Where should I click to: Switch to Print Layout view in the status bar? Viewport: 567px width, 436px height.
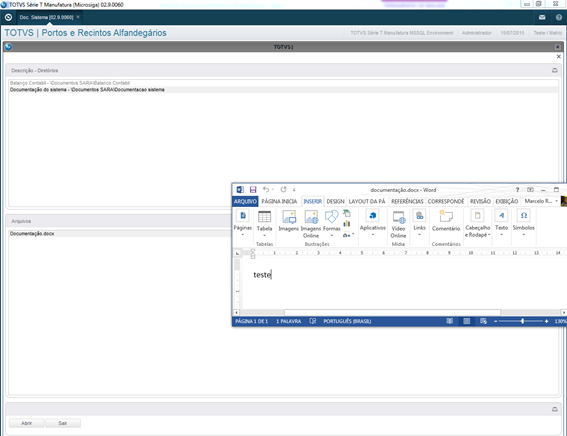click(x=467, y=321)
